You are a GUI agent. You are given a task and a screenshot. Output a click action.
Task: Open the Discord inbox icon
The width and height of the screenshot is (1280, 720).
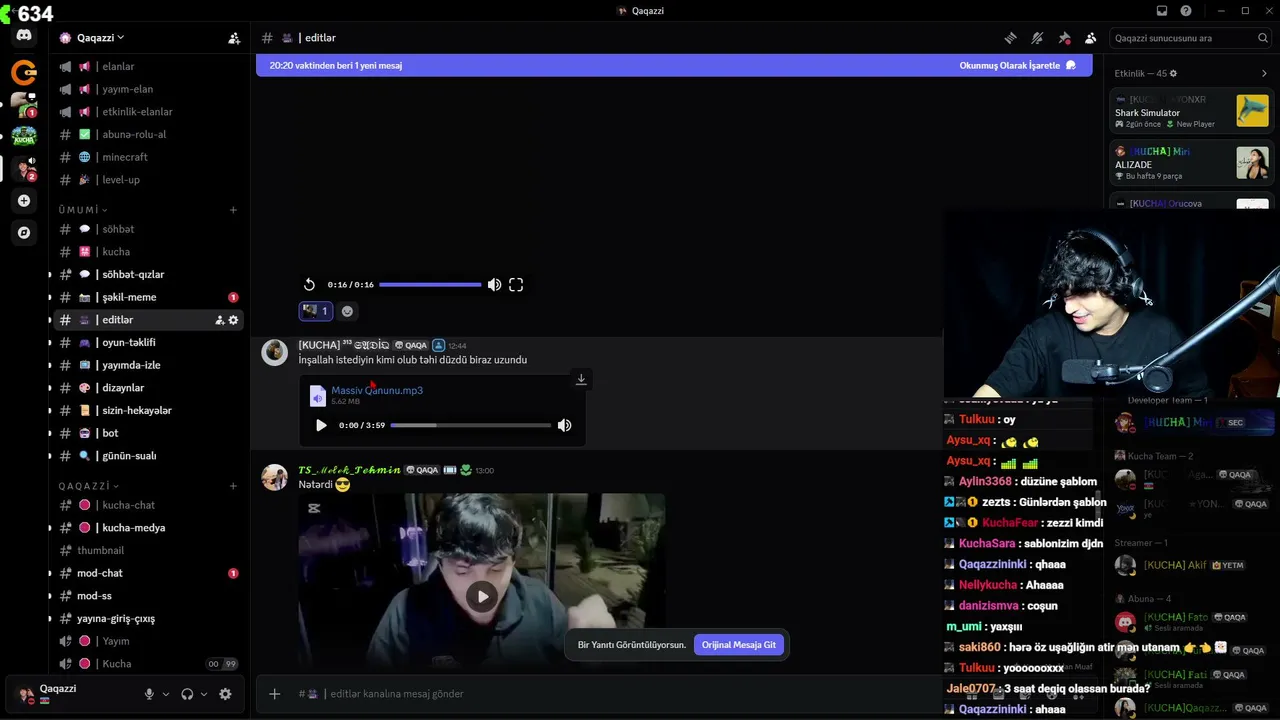pos(1162,11)
